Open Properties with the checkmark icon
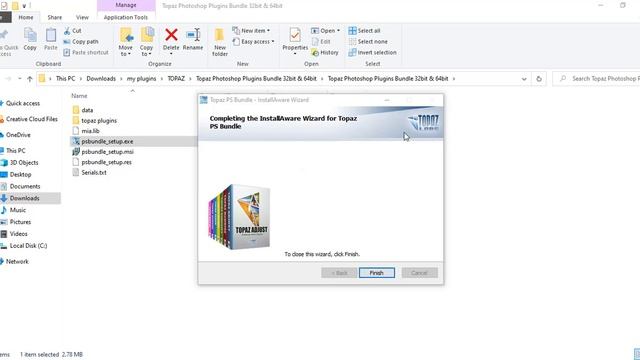Image resolution: width=640 pixels, height=360 pixels. [295, 41]
